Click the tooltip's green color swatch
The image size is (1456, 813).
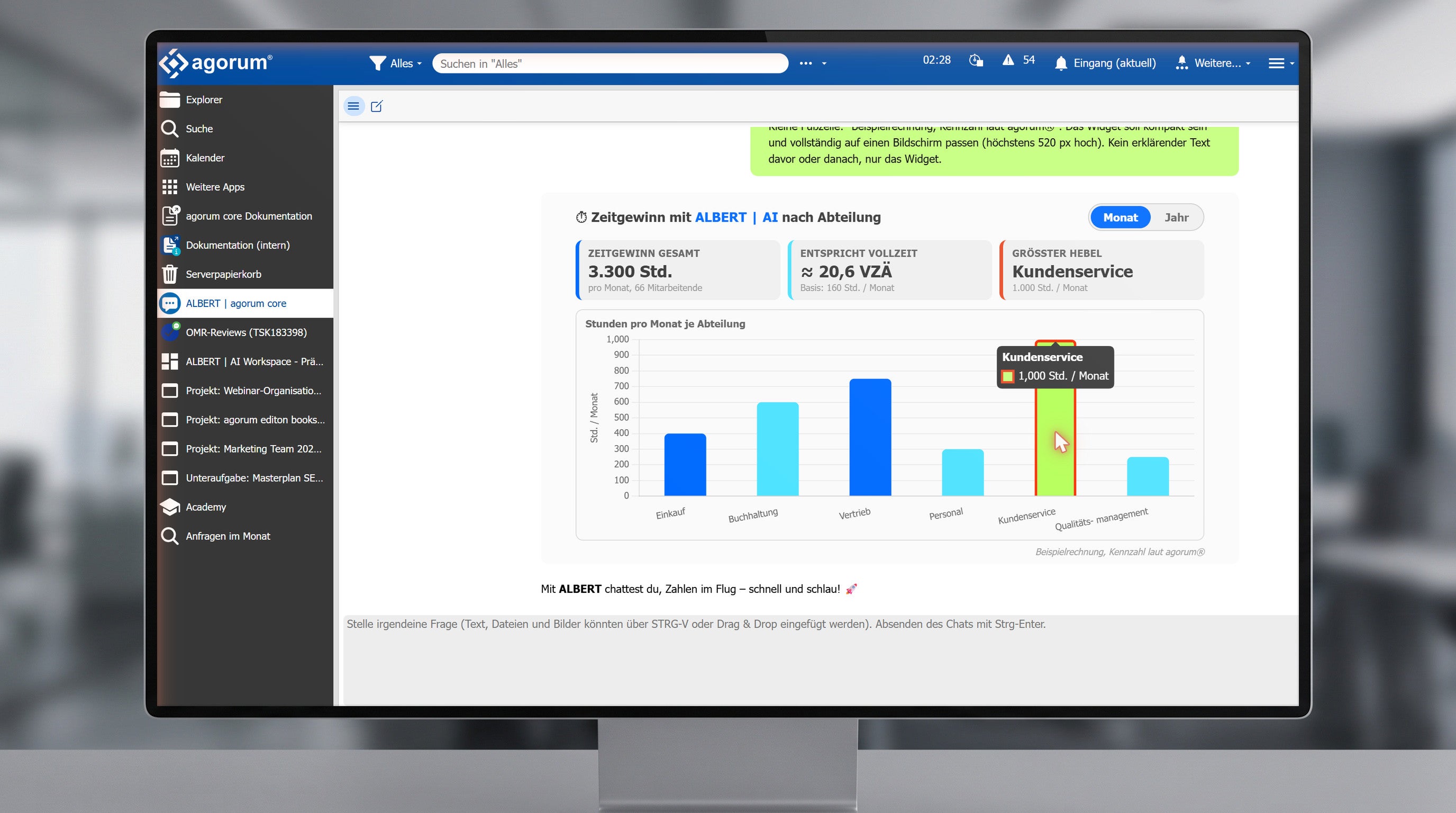[1008, 376]
